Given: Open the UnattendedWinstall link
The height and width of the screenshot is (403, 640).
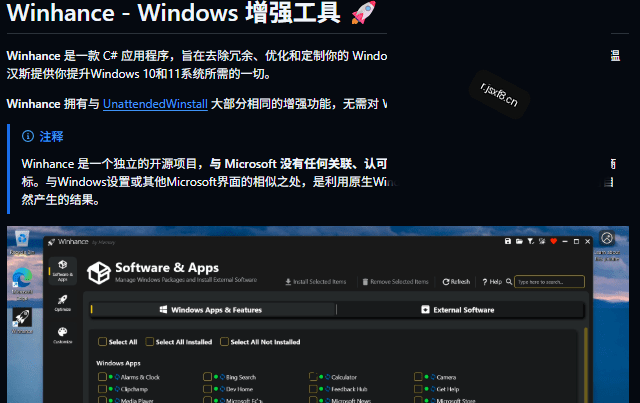Looking at the screenshot, I should 155,104.
